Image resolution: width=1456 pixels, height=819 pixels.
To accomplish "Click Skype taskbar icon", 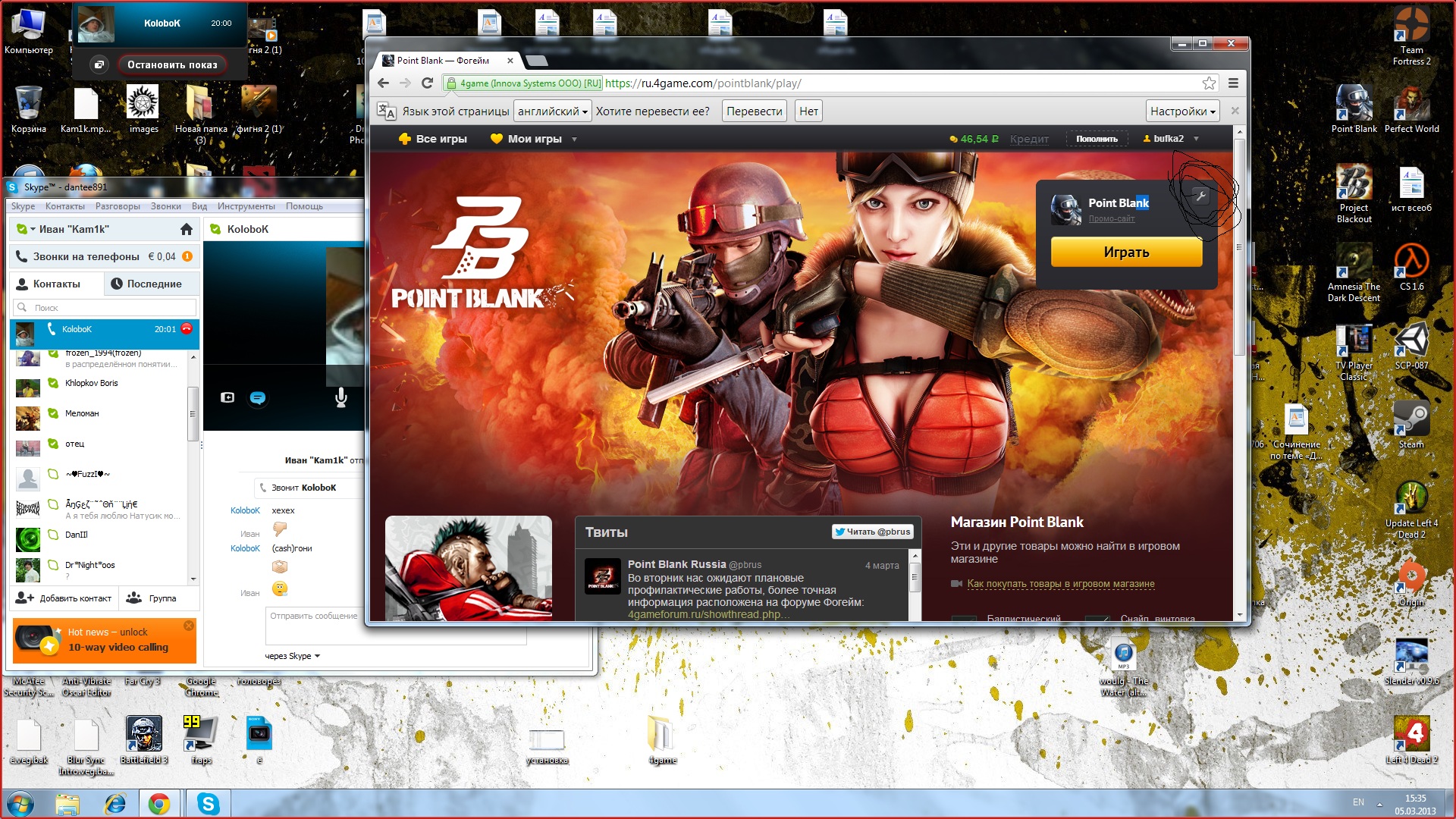I will [208, 804].
